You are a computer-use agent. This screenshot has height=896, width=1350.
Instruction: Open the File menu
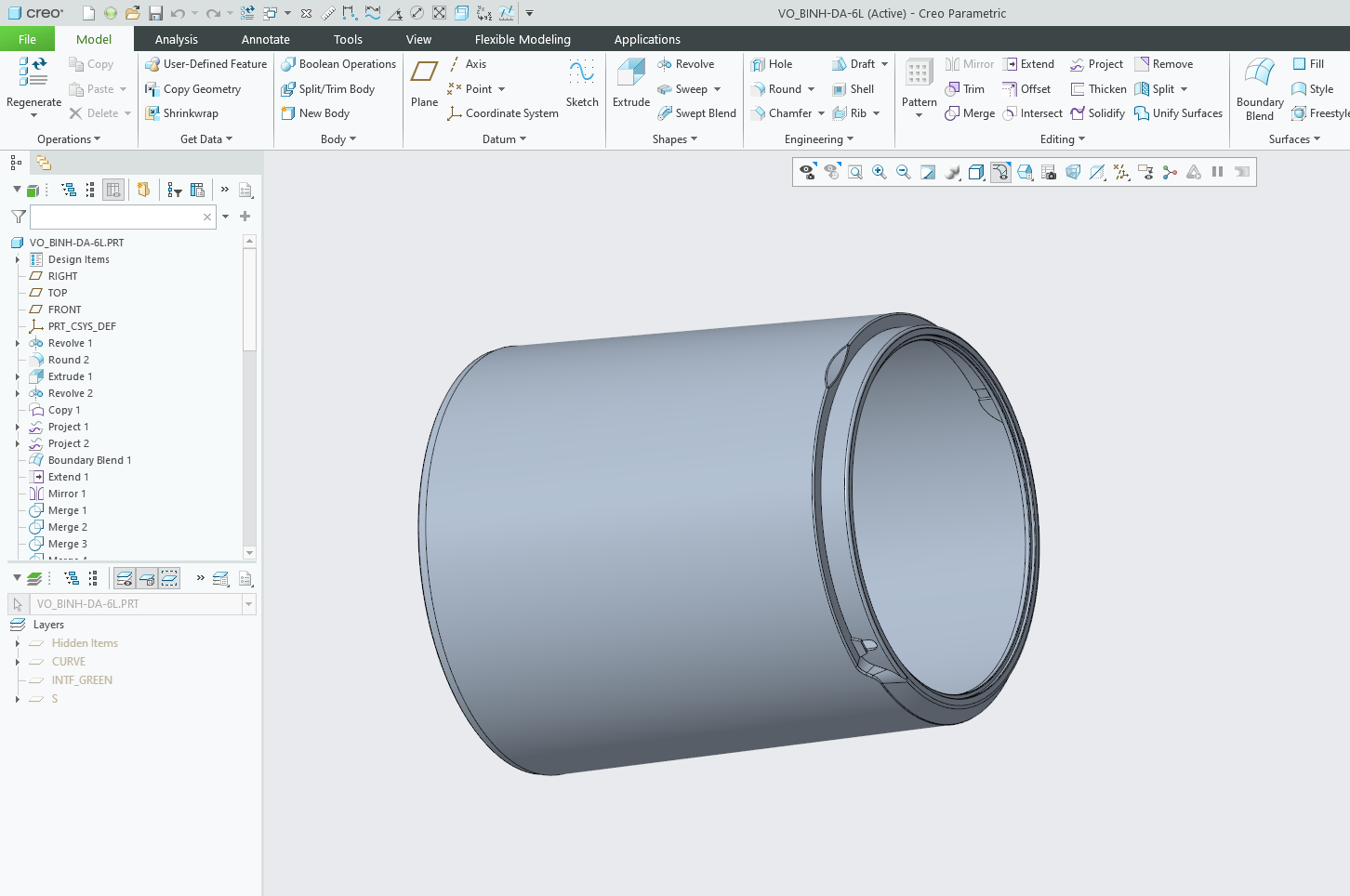point(27,39)
